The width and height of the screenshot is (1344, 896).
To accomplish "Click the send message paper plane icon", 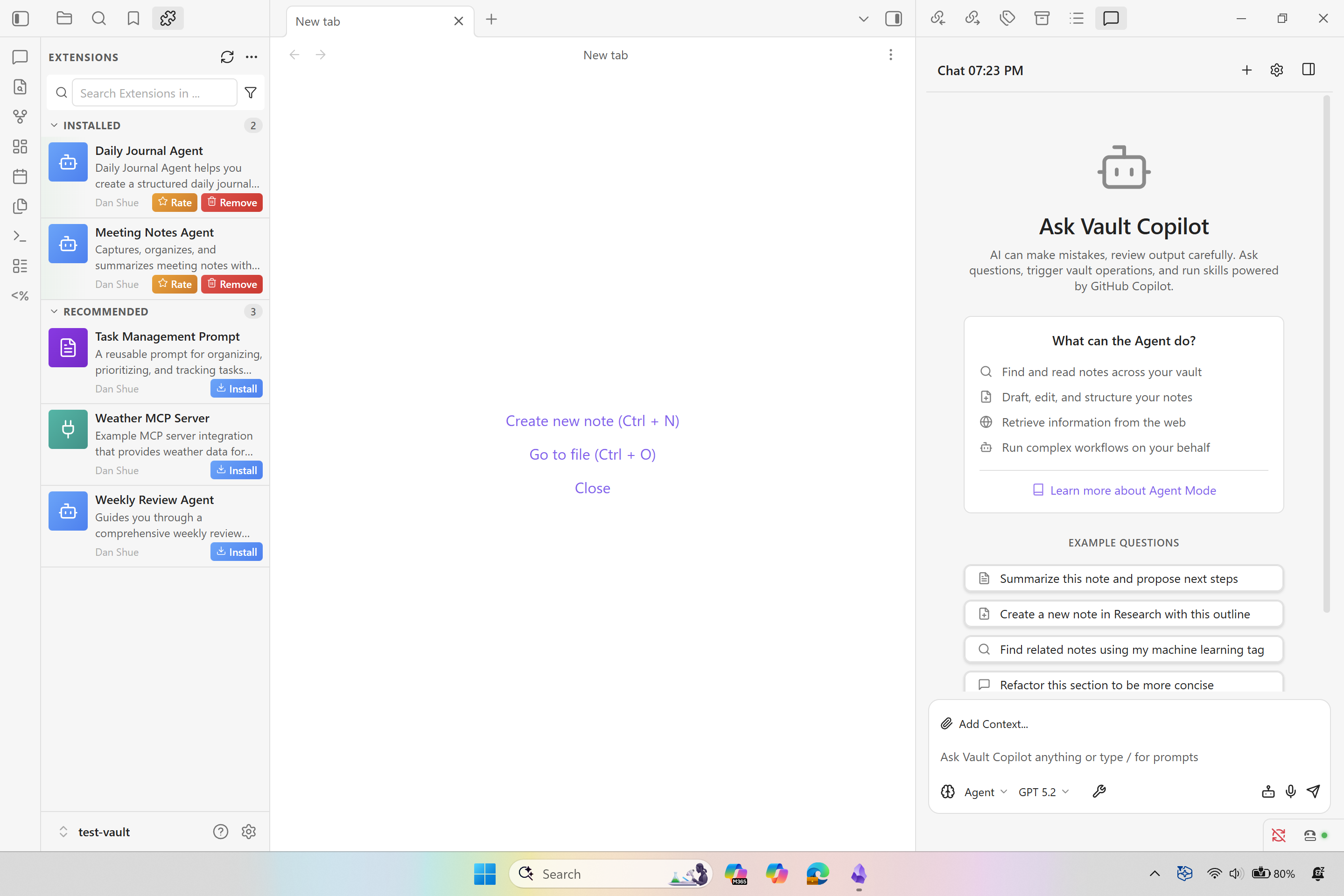I will coord(1313,791).
